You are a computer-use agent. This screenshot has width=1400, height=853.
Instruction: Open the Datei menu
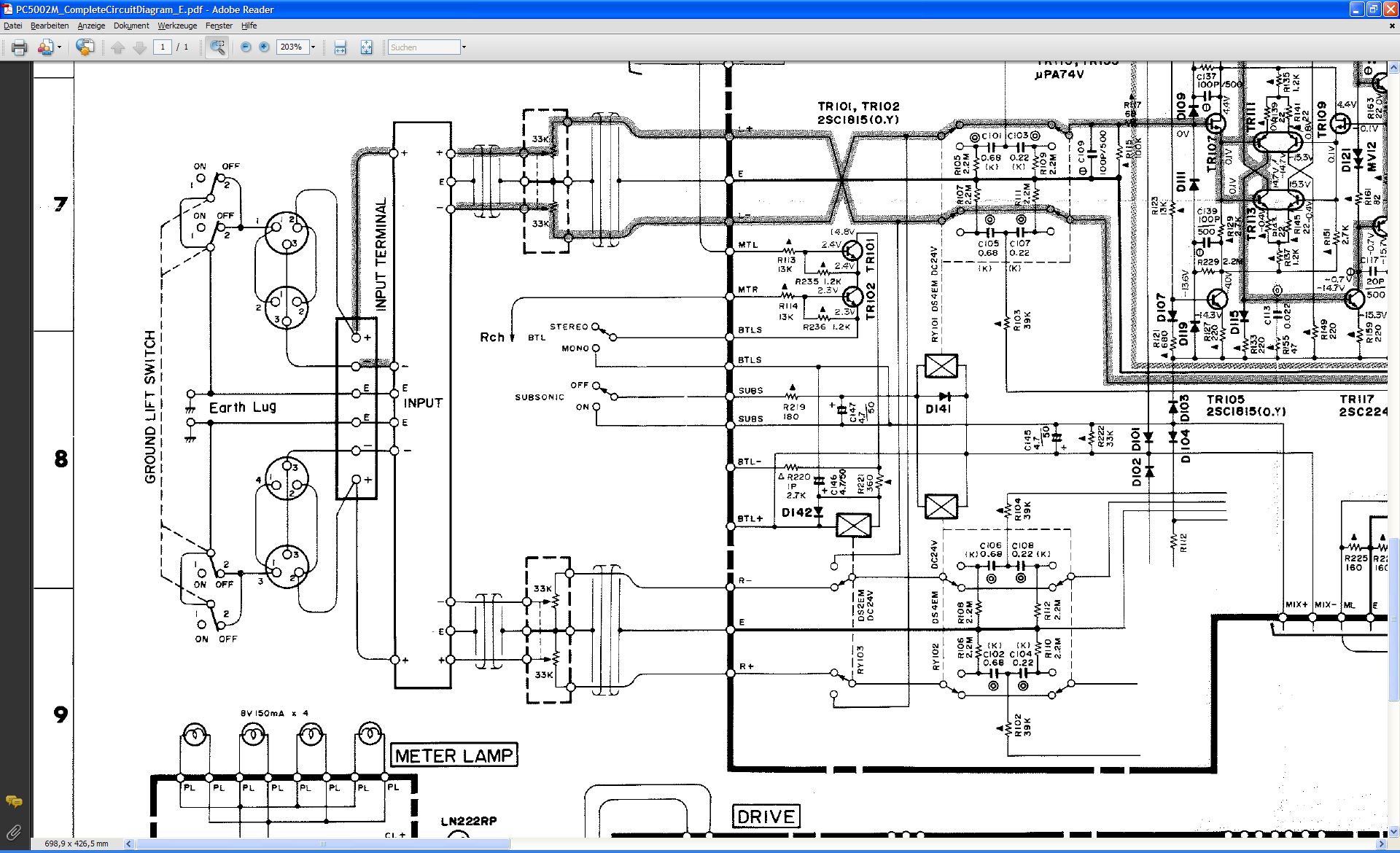(x=12, y=26)
